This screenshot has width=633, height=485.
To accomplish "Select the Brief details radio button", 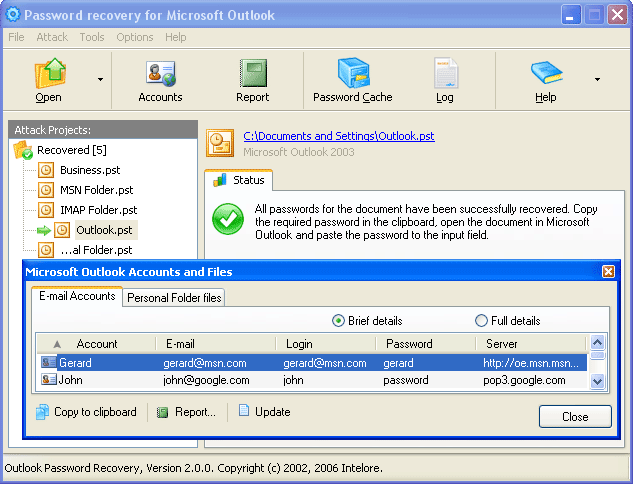I will tap(338, 321).
